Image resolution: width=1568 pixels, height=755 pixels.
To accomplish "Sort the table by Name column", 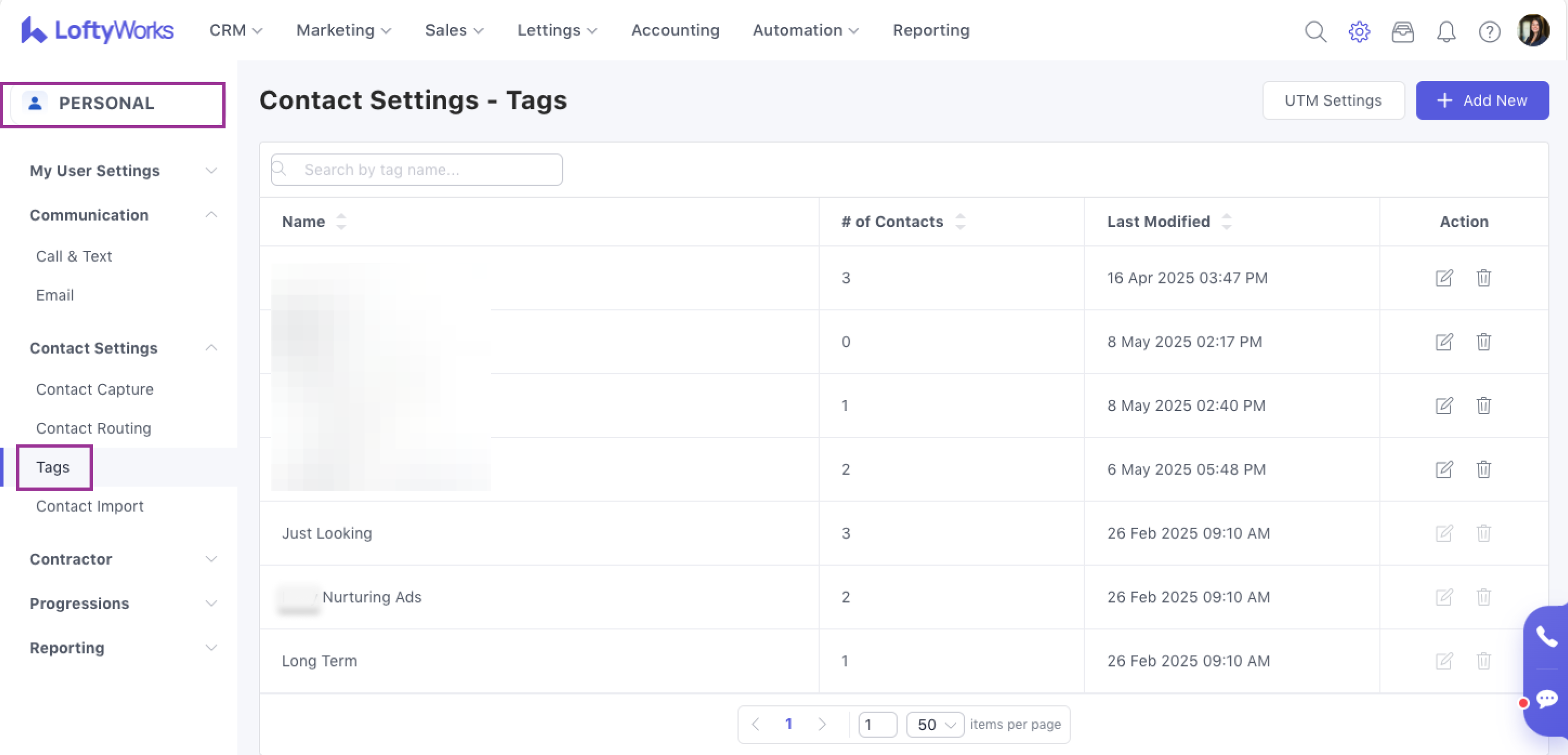I will coord(341,222).
